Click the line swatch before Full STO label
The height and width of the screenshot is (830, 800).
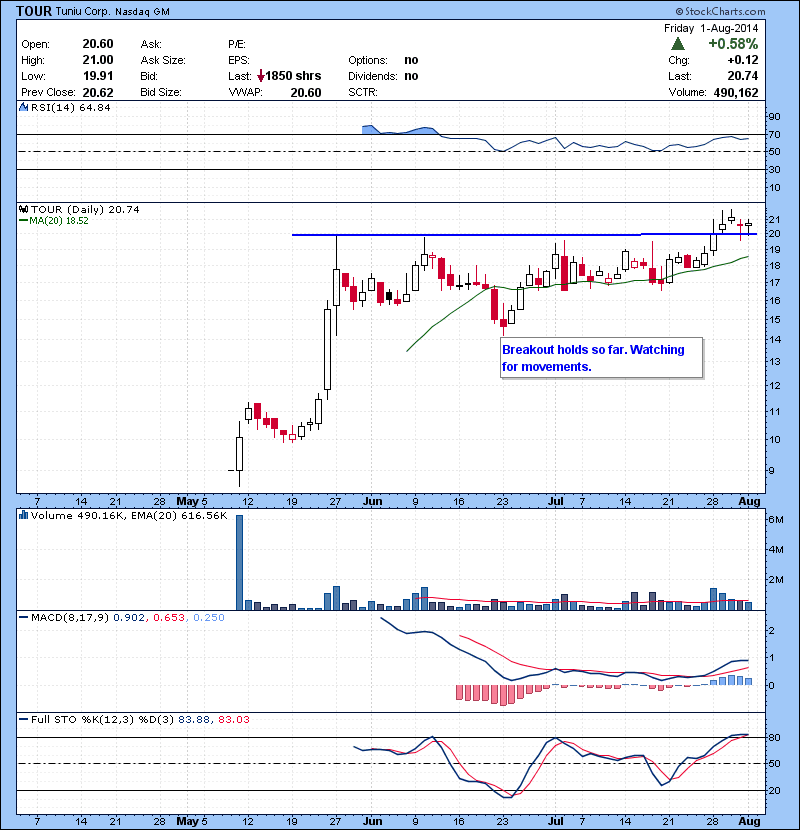tap(23, 719)
